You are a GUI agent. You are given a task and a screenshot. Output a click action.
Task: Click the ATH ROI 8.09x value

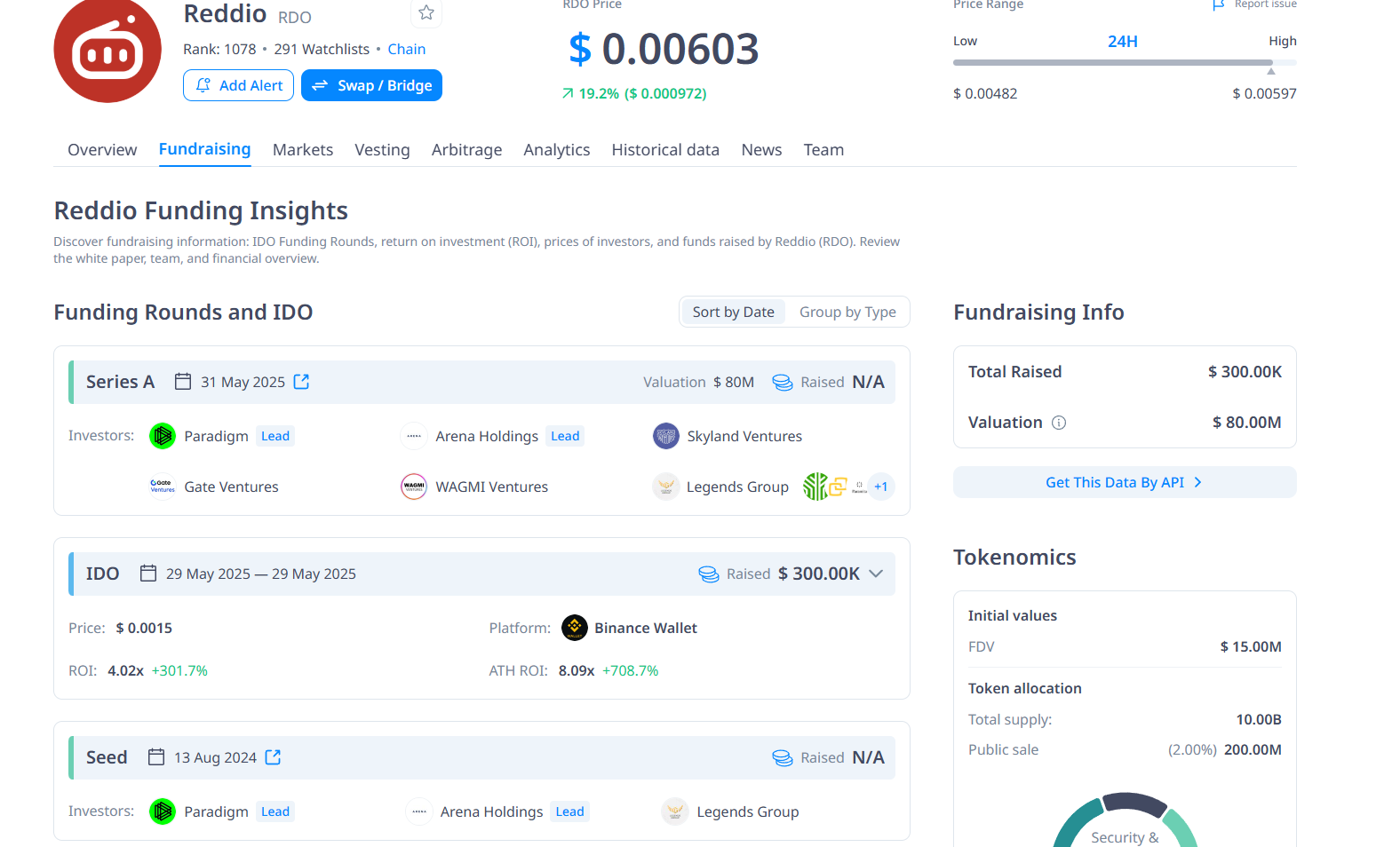click(x=577, y=670)
